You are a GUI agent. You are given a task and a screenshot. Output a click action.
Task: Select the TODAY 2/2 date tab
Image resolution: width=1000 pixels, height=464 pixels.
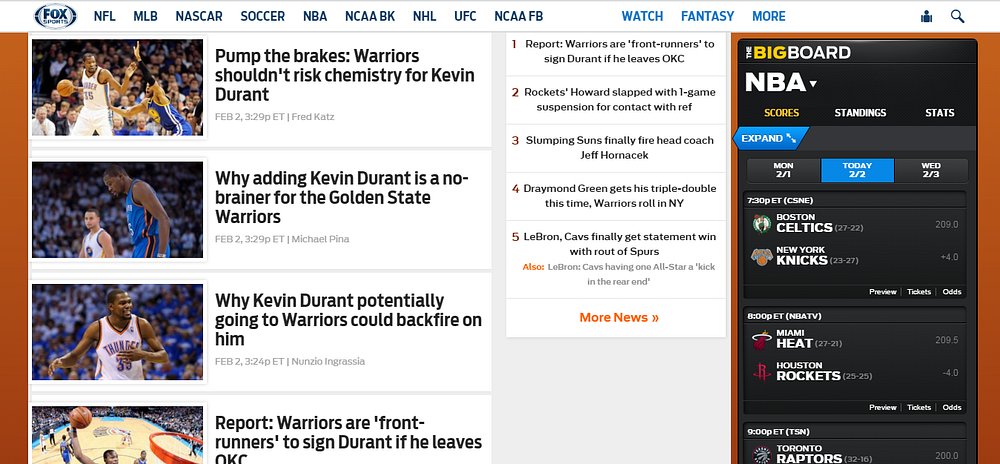point(857,170)
